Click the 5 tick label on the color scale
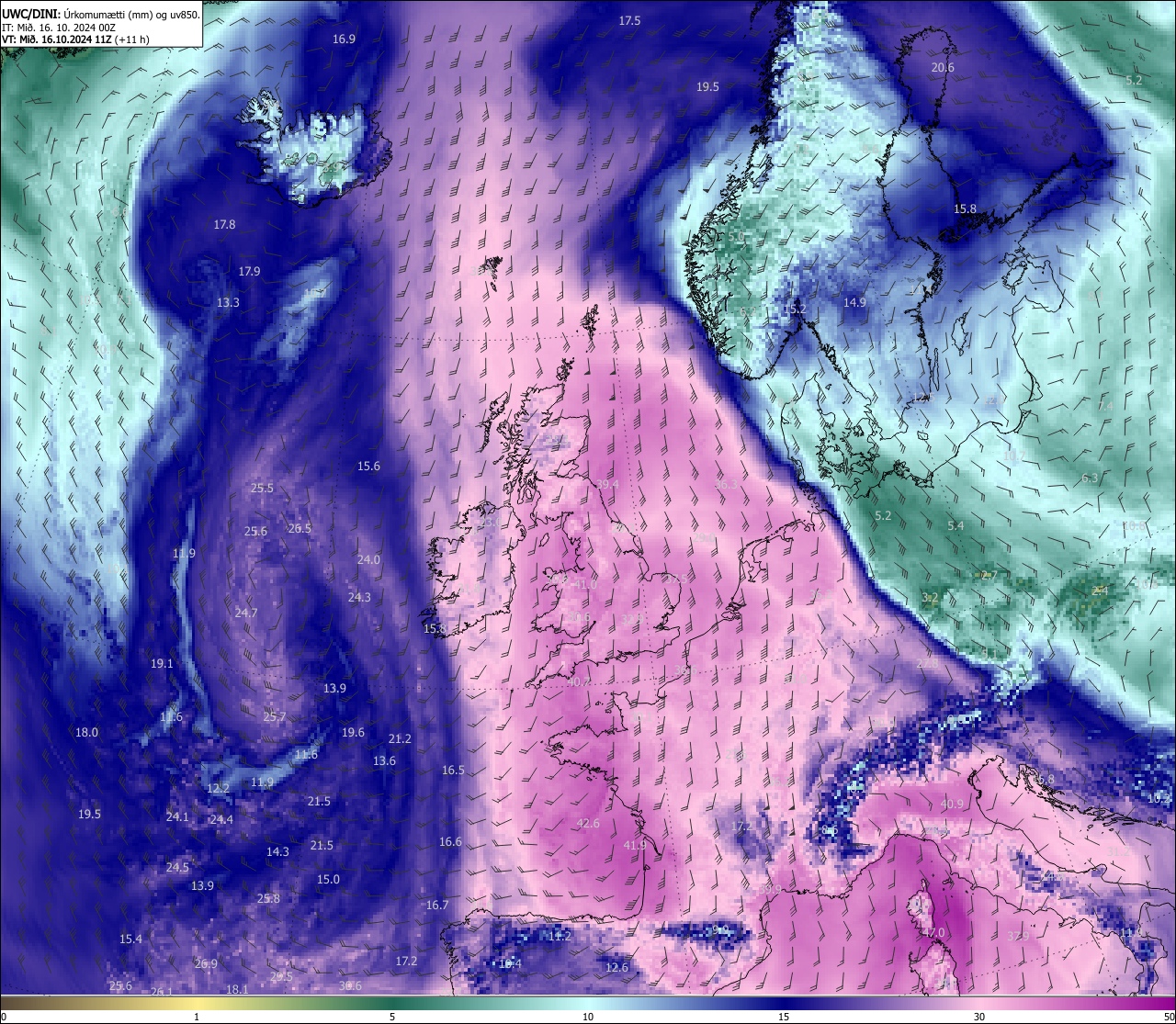The image size is (1176, 1024). click(392, 1017)
